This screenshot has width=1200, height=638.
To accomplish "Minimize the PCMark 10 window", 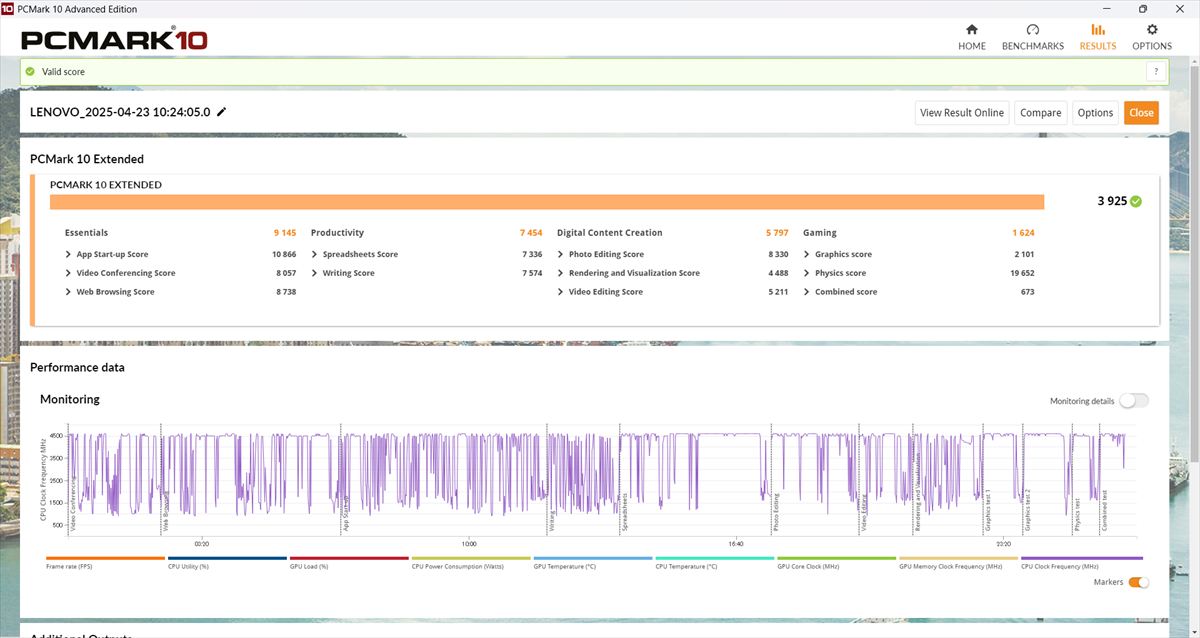I will [1106, 9].
